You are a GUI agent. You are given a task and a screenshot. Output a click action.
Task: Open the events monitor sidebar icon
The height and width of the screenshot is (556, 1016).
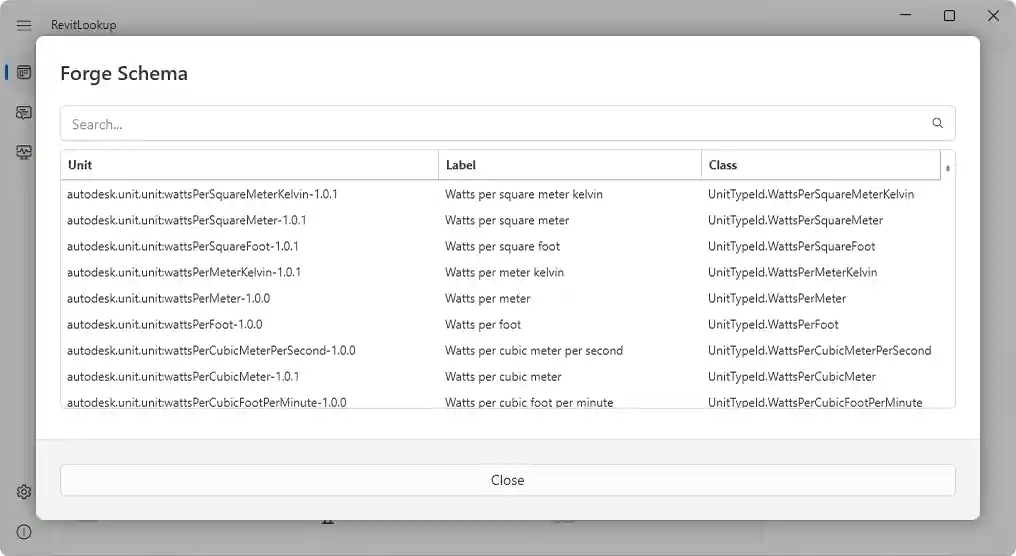24,153
